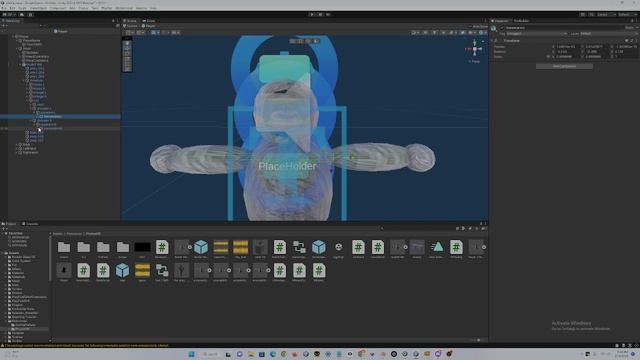Select the first folder in the Project grid

click(x=64, y=247)
